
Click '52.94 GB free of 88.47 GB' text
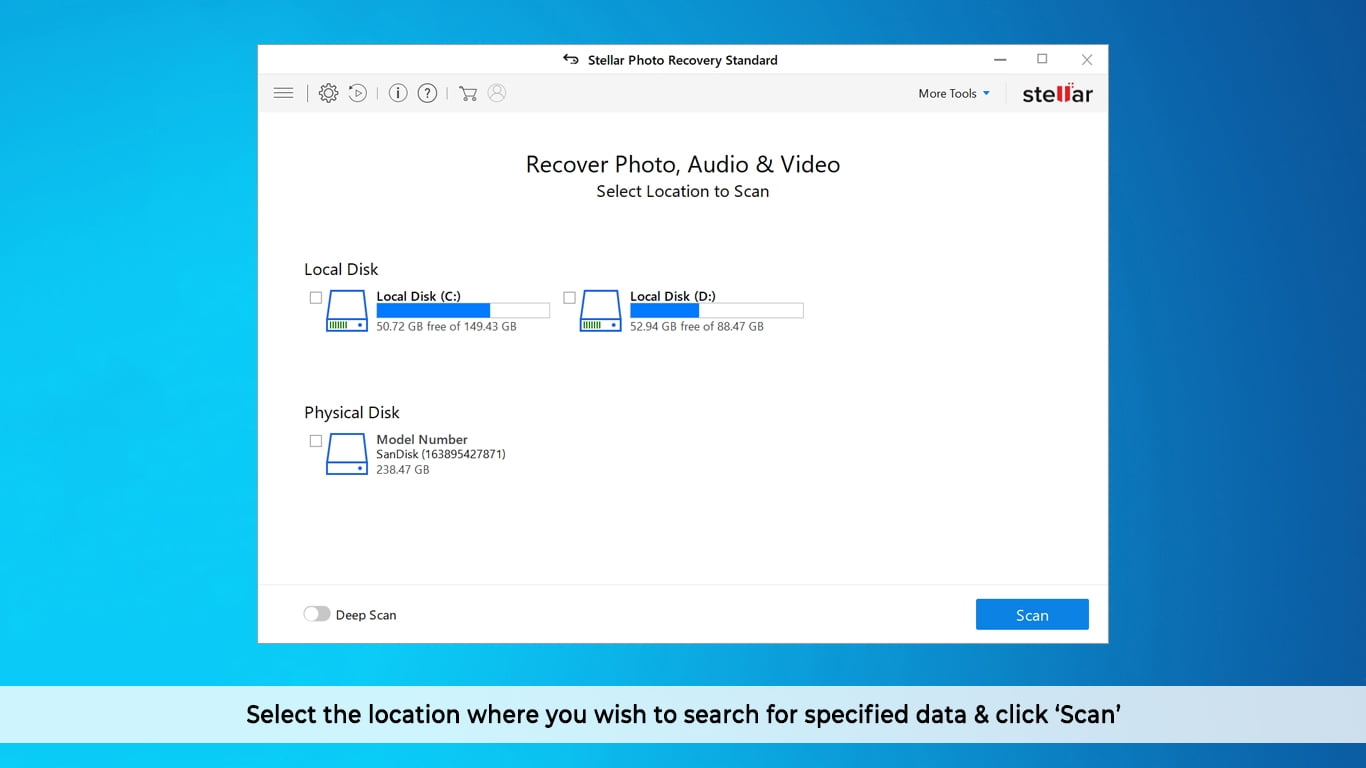coord(697,326)
